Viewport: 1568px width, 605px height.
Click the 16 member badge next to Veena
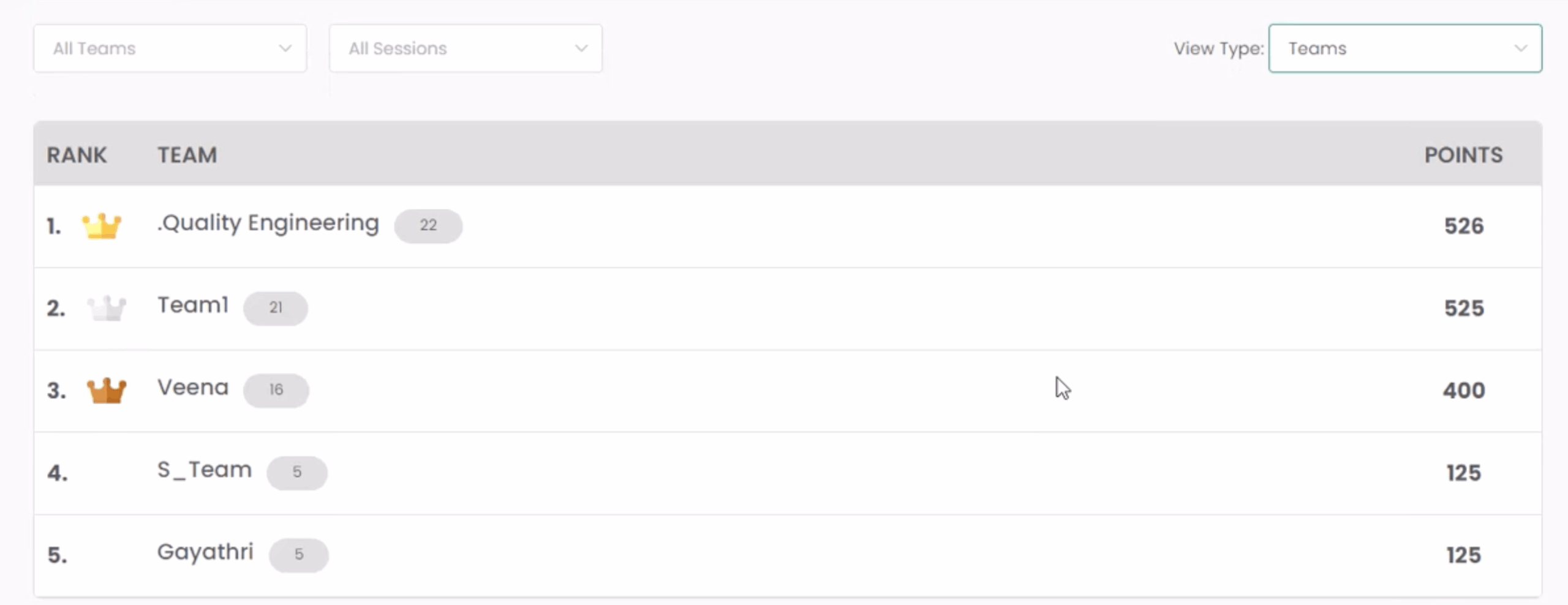276,390
